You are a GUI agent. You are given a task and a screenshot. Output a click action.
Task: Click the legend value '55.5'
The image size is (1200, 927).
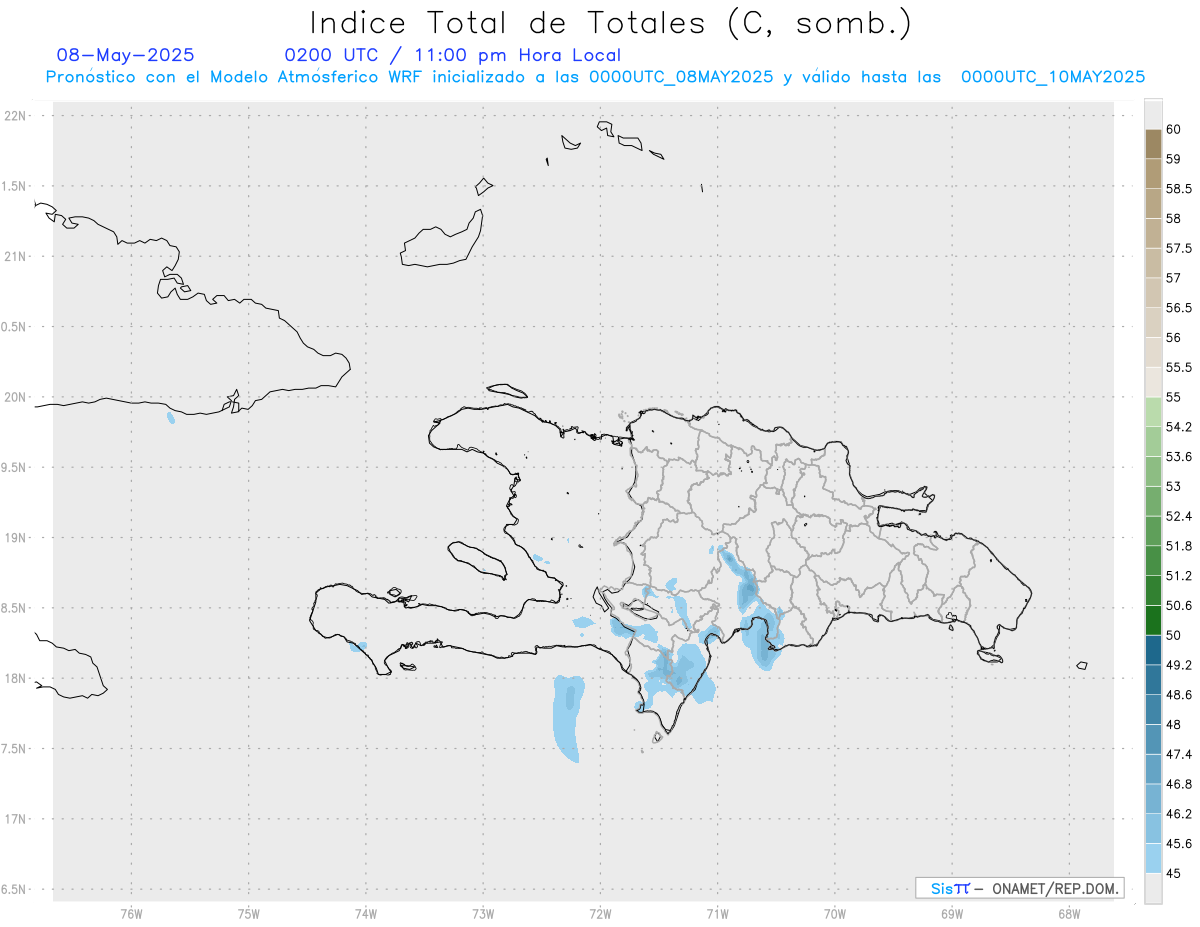pyautogui.click(x=1179, y=368)
